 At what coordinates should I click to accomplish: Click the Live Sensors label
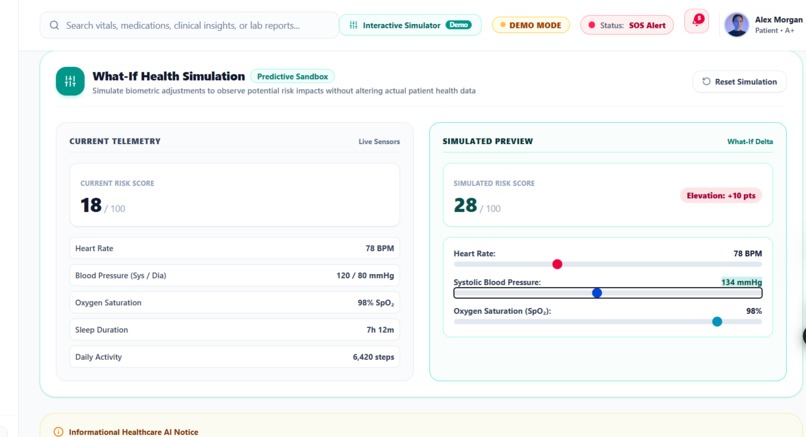(x=379, y=141)
